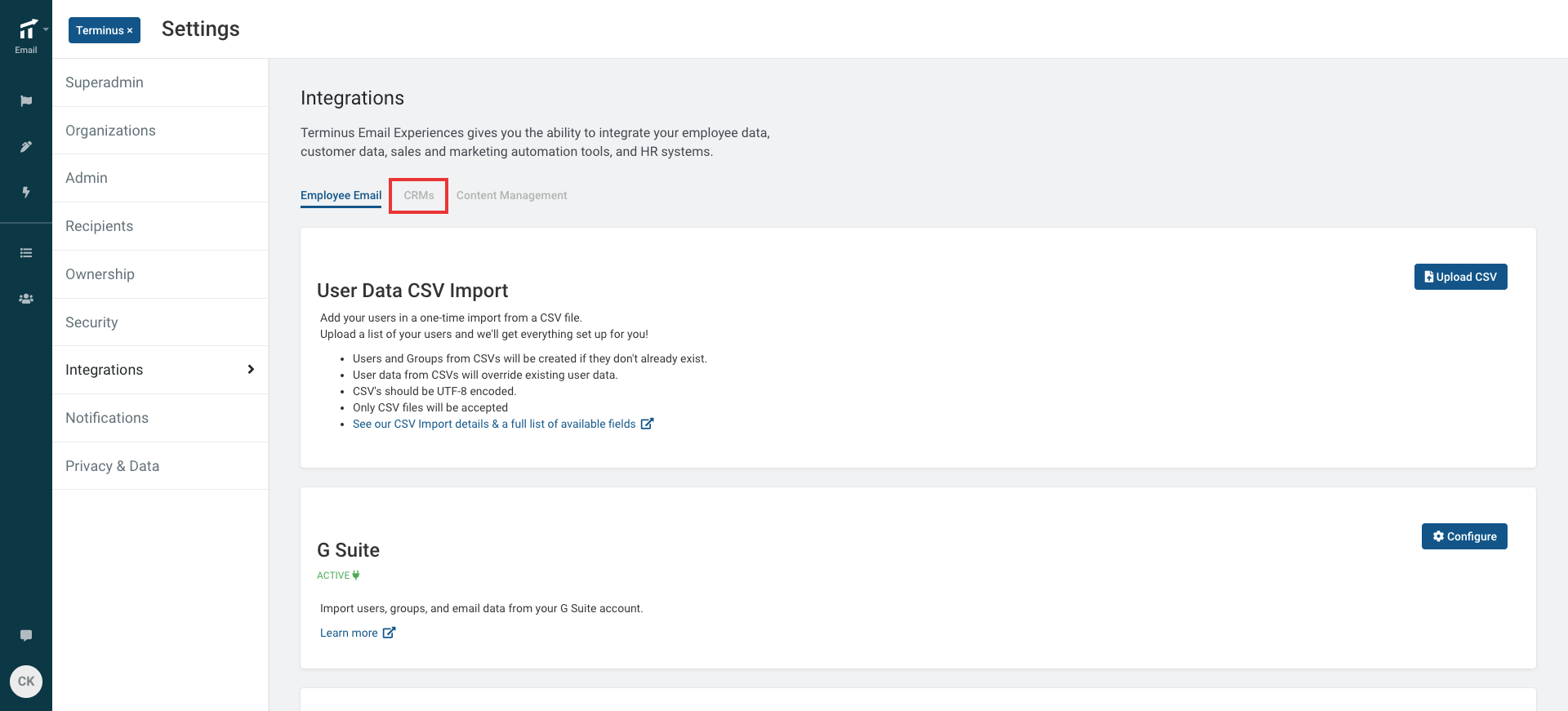Click the Upload CSV button
This screenshot has width=1568, height=711.
pyautogui.click(x=1460, y=277)
